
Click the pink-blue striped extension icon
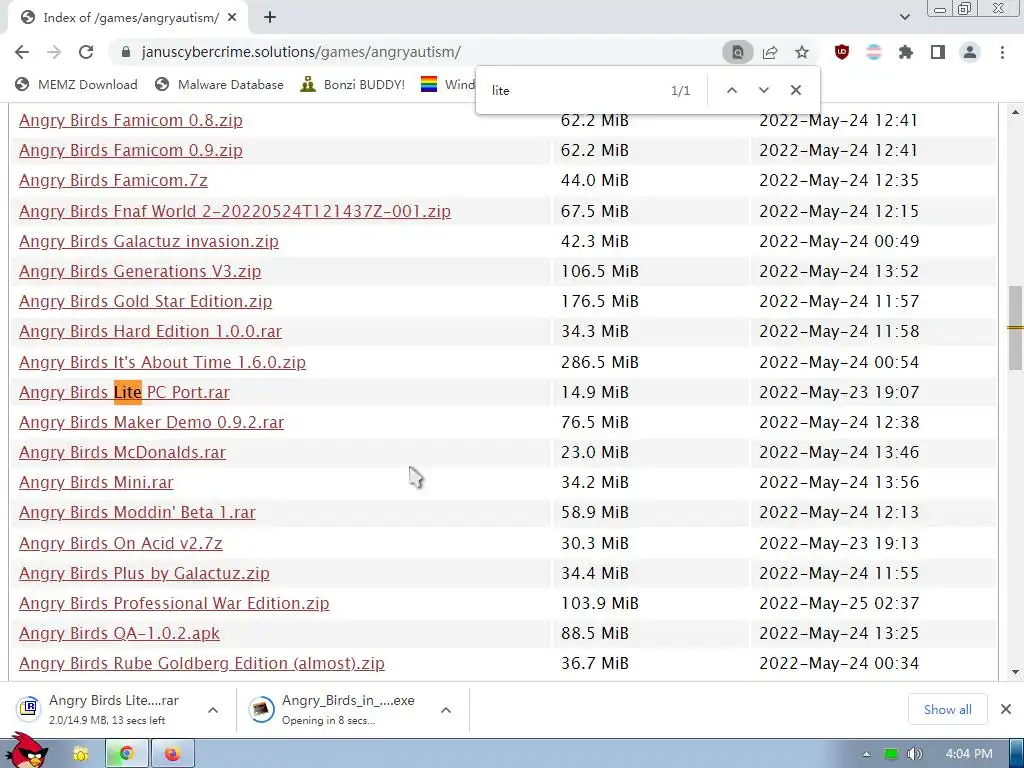point(874,52)
